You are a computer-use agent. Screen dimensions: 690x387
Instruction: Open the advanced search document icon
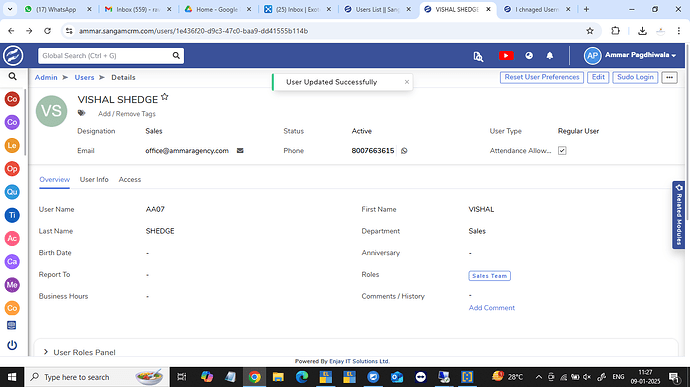point(478,56)
